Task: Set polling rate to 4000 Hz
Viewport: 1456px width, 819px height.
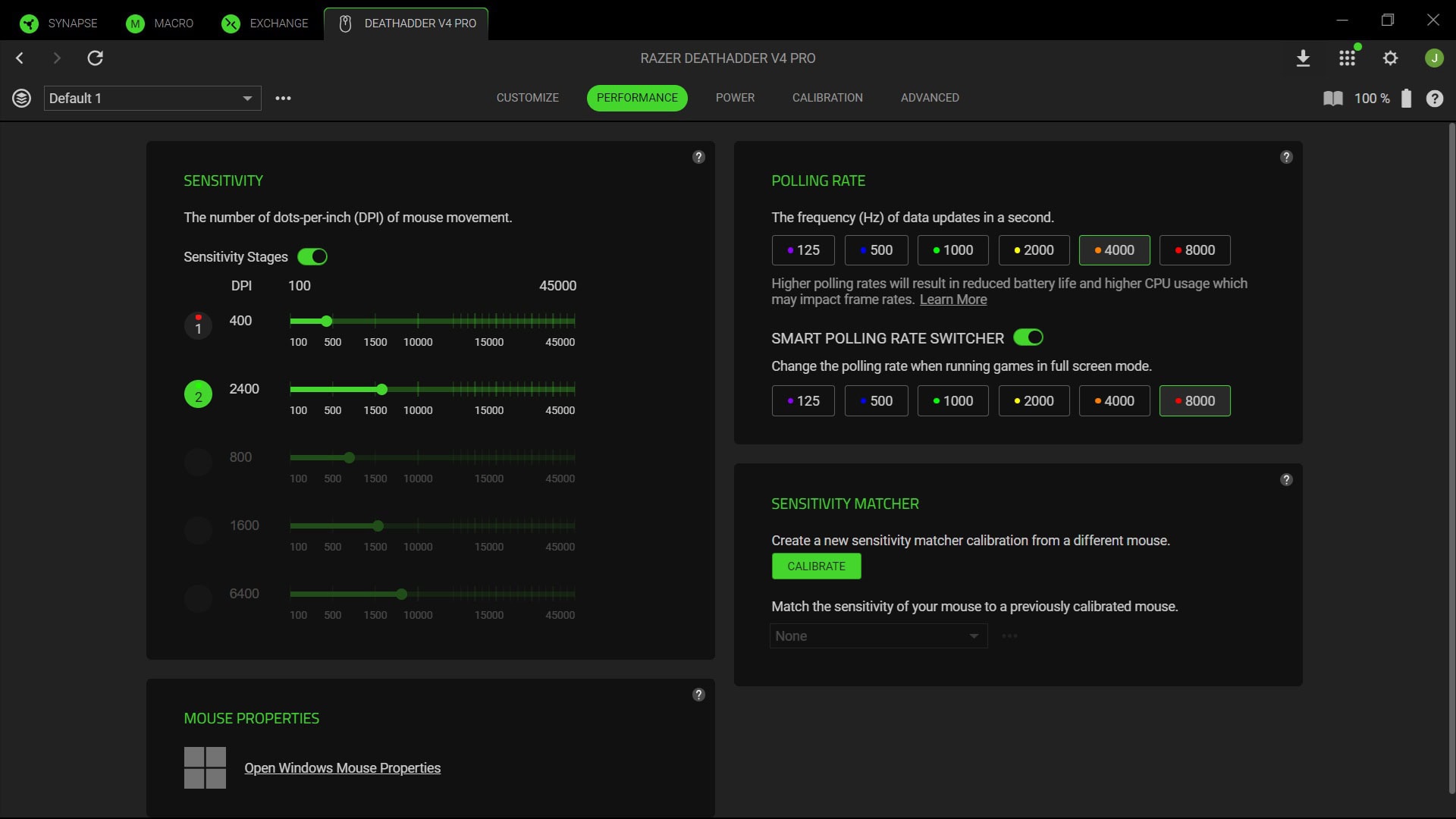Action: tap(1114, 250)
